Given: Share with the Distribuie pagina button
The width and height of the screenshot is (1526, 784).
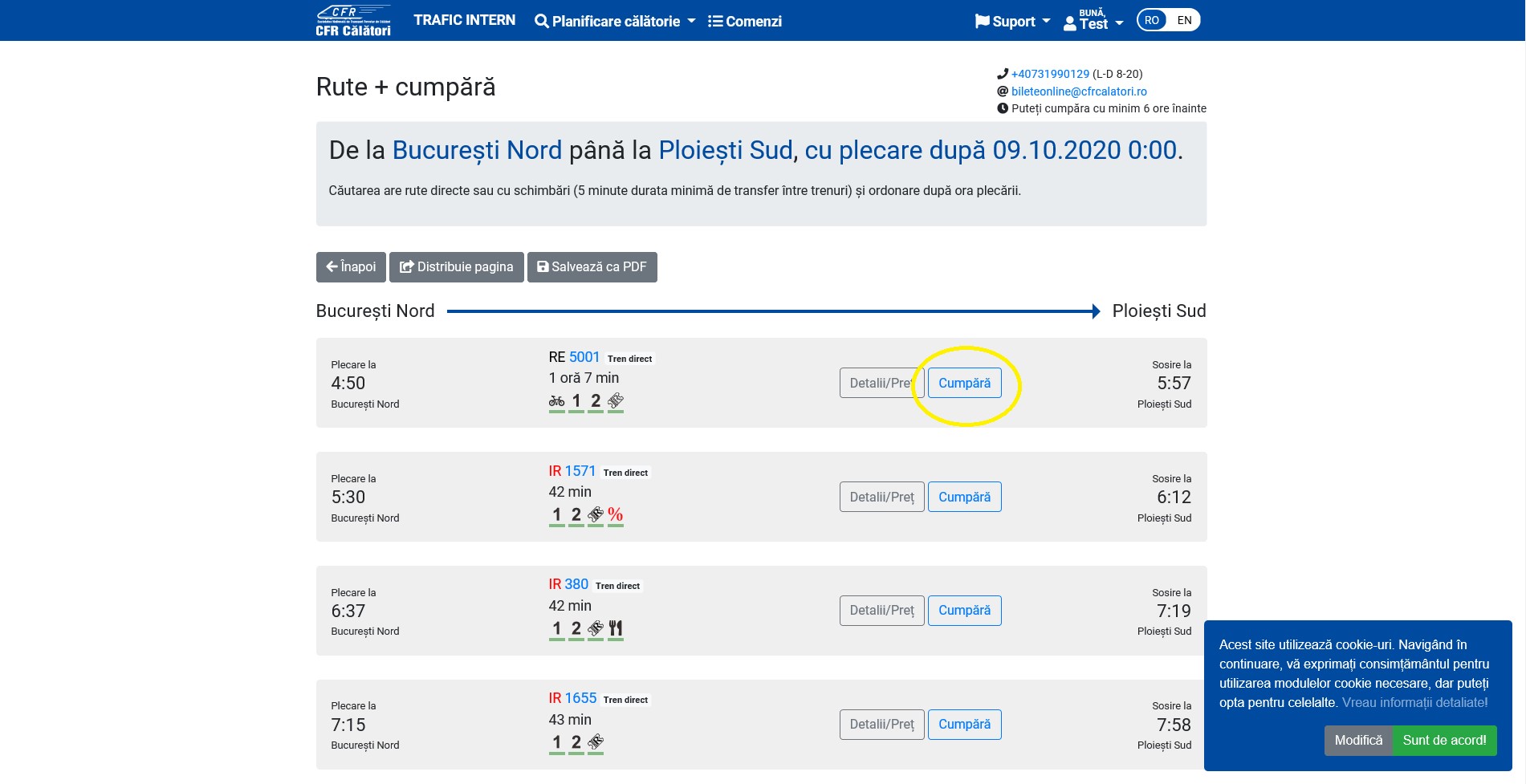Looking at the screenshot, I should click(x=457, y=267).
